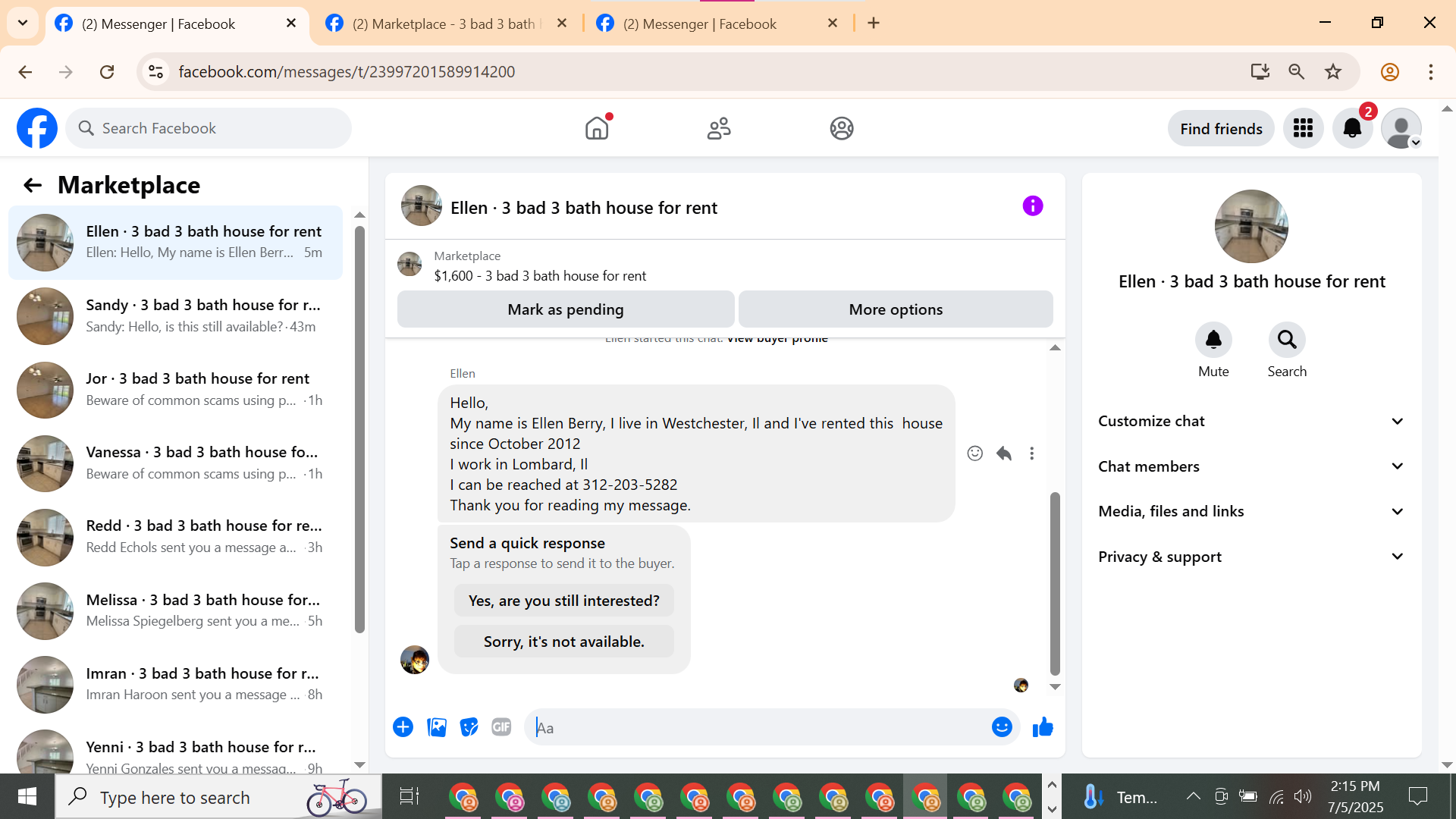This screenshot has height=819, width=1456.
Task: Toggle the purple conversation info button
Action: click(x=1032, y=206)
